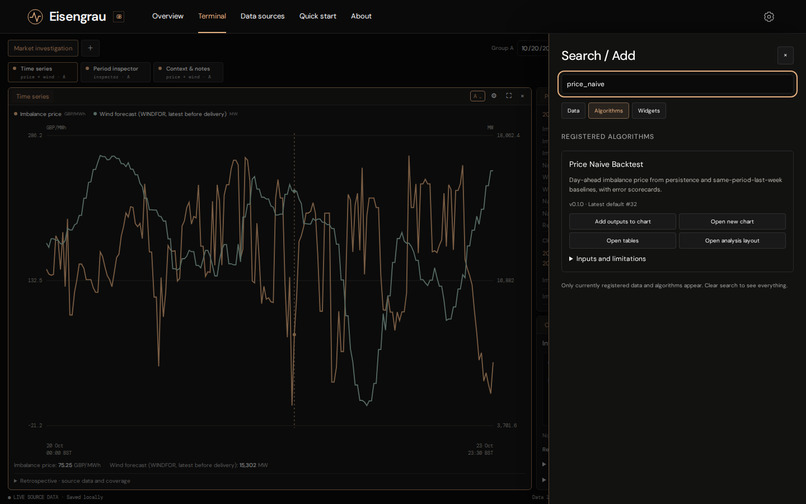806x504 pixels.
Task: Add a new workspace with the plus button
Action: tap(90, 48)
